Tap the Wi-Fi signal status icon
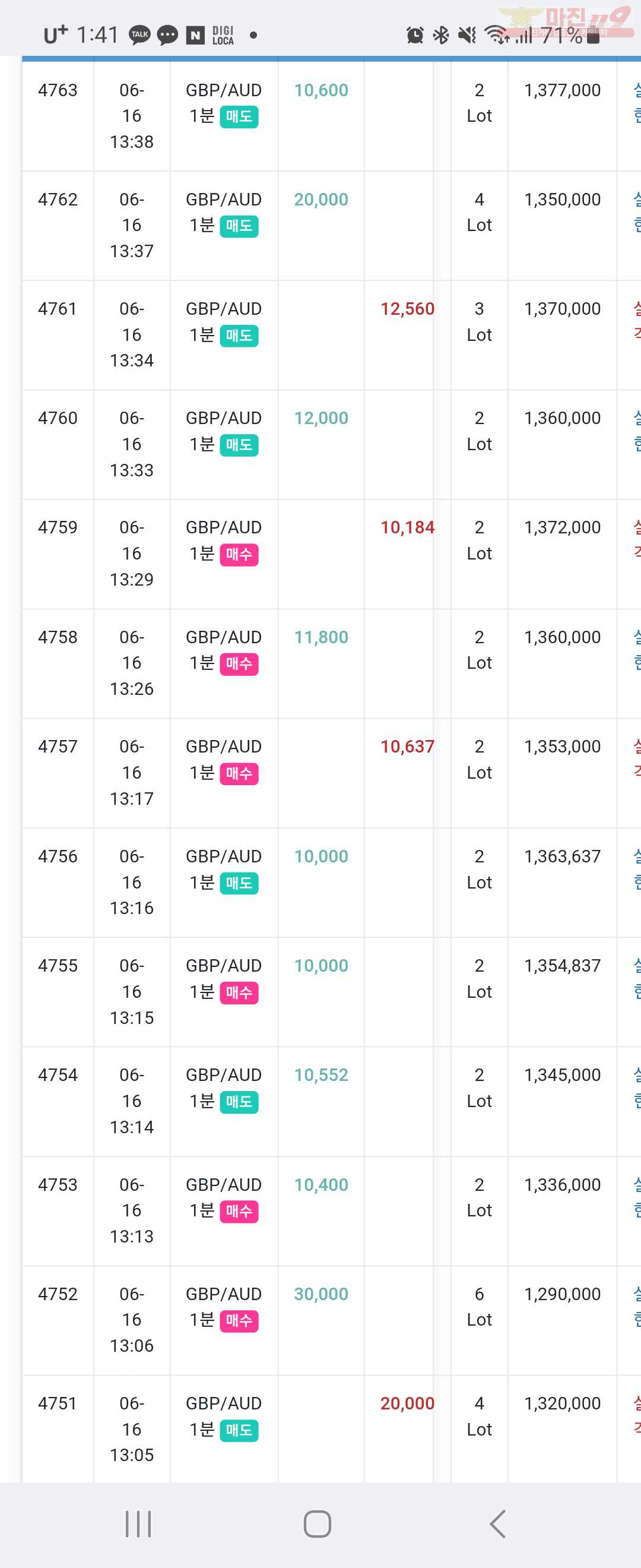 point(497,35)
